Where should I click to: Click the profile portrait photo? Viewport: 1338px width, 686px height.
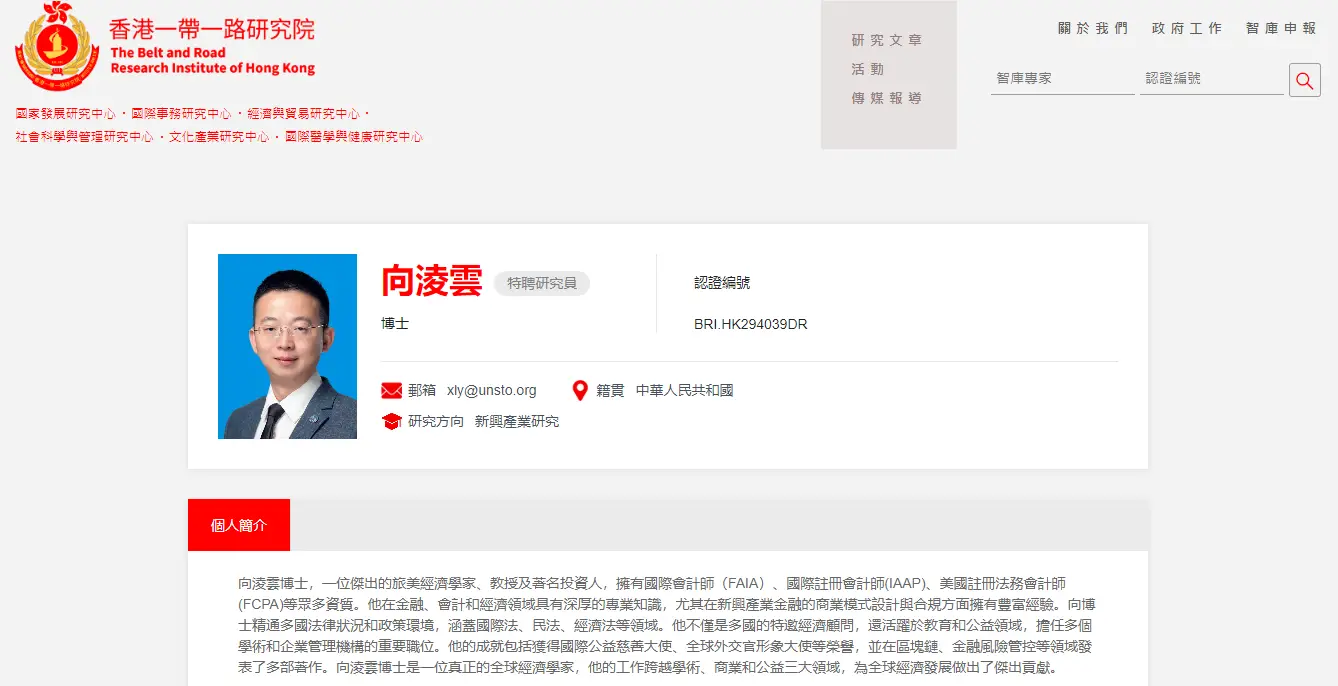[x=287, y=346]
